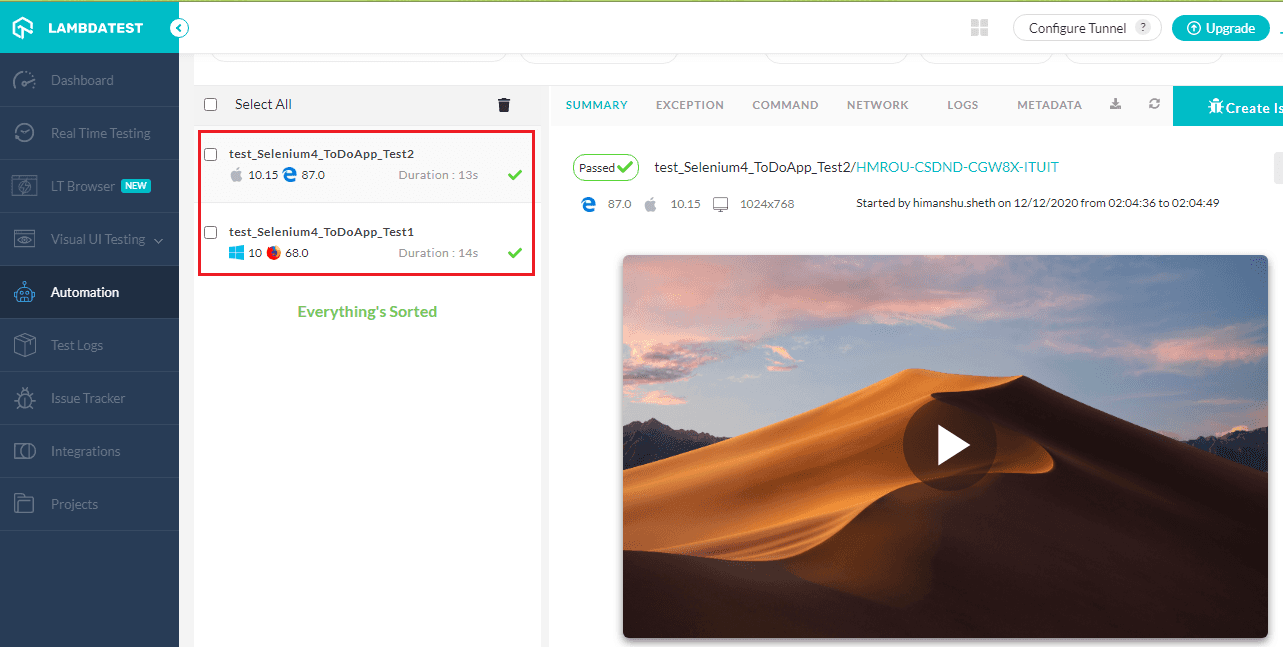
Task: Open the NETWORK tab
Action: (x=877, y=104)
